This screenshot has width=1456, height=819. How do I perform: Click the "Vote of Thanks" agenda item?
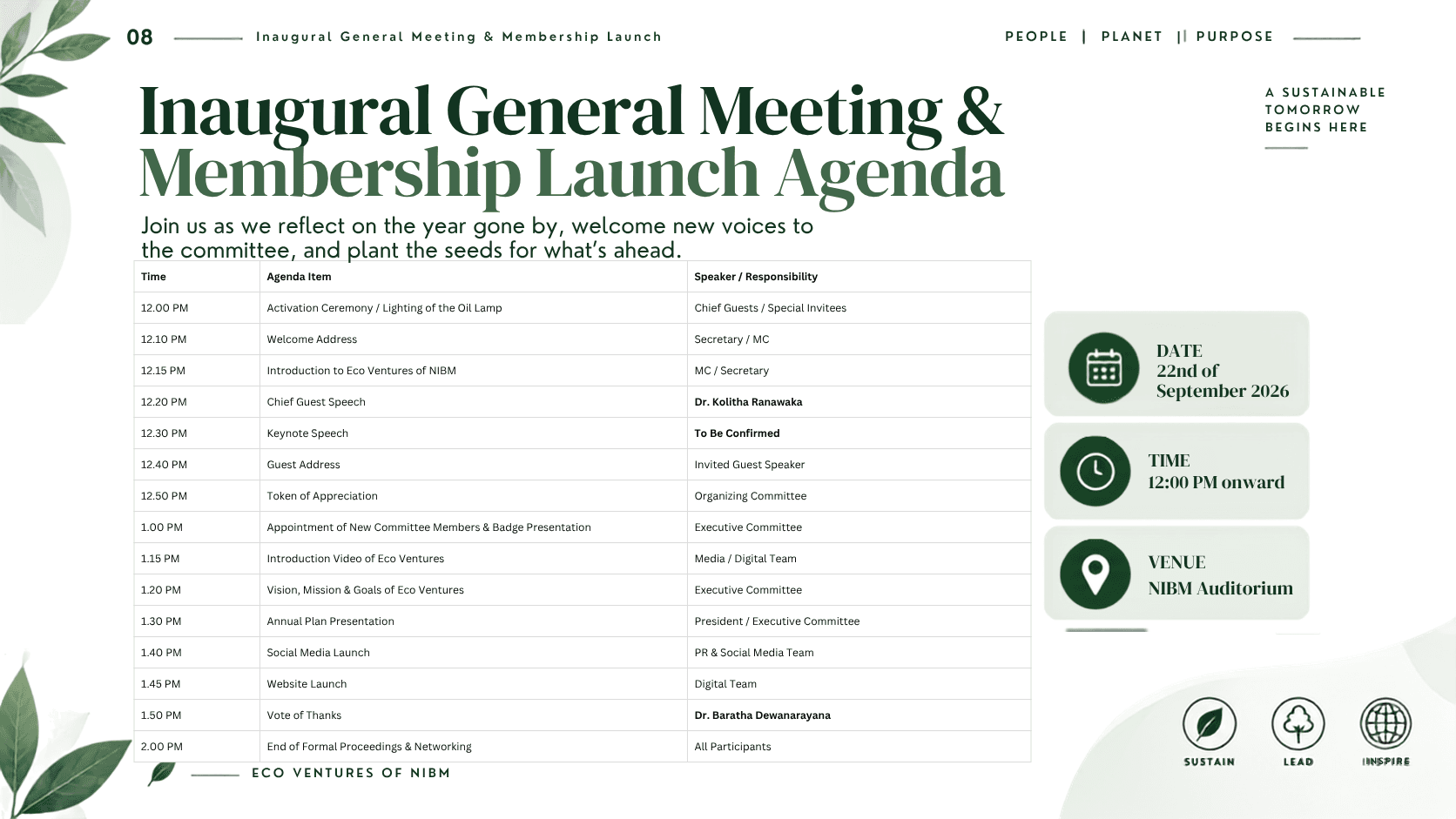click(x=304, y=715)
